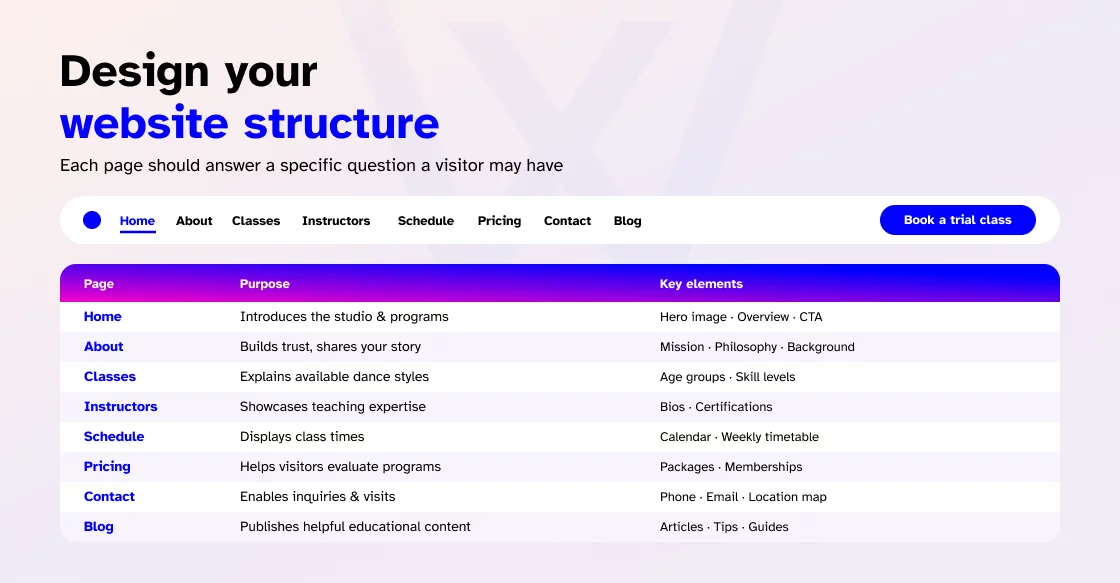Image resolution: width=1120 pixels, height=583 pixels.
Task: Go to the About nav item
Action: pos(194,221)
